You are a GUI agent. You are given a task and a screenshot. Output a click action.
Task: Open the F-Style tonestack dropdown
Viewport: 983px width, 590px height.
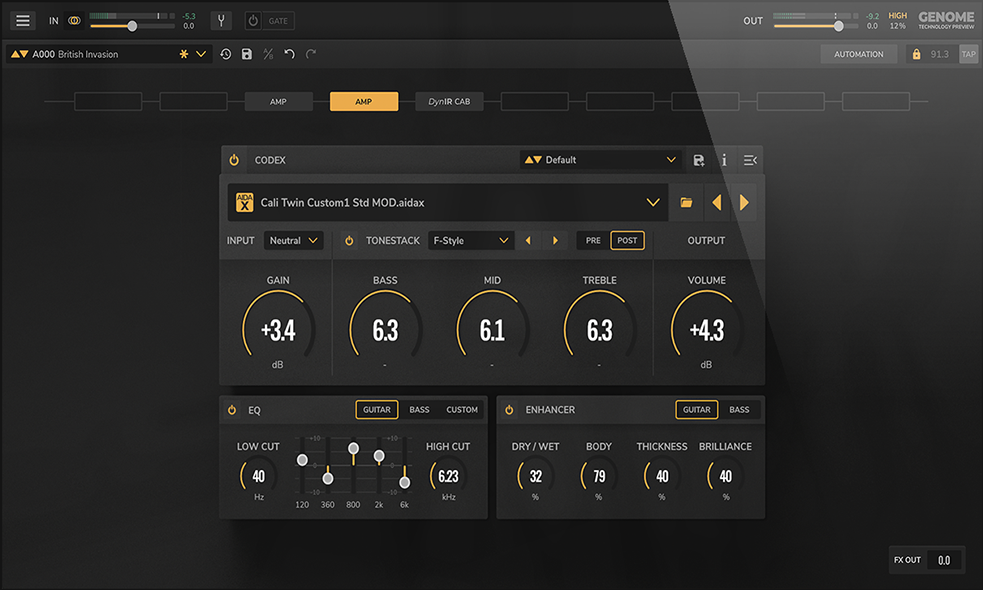471,241
